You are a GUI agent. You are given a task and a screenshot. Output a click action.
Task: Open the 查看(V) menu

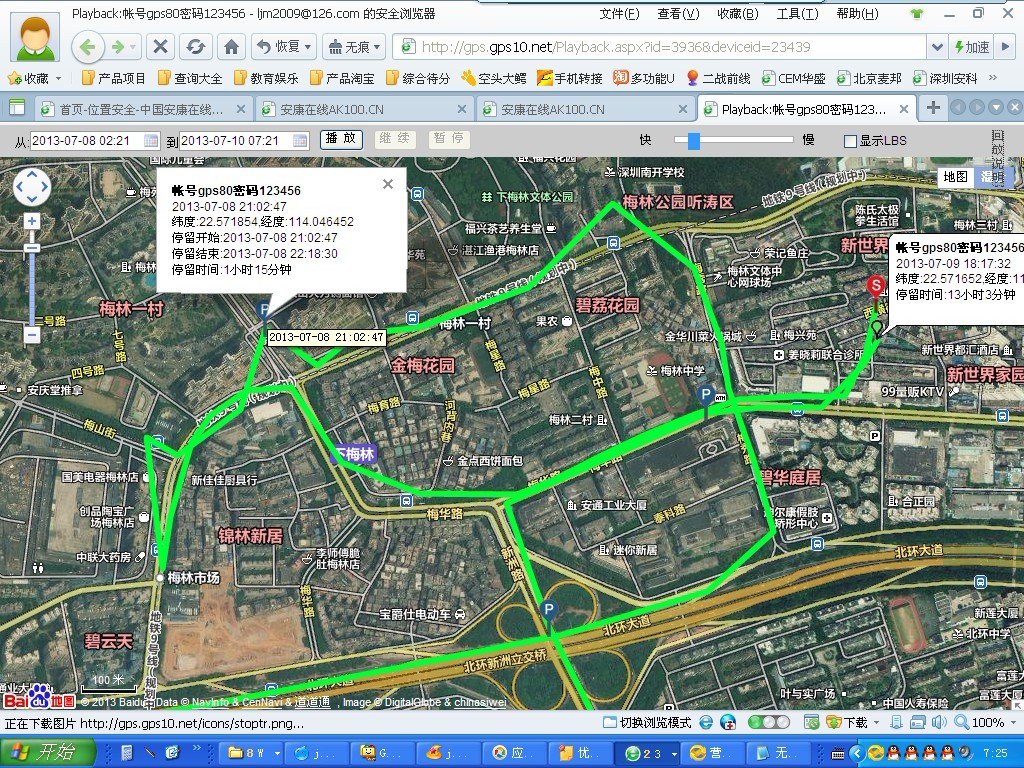pos(679,14)
